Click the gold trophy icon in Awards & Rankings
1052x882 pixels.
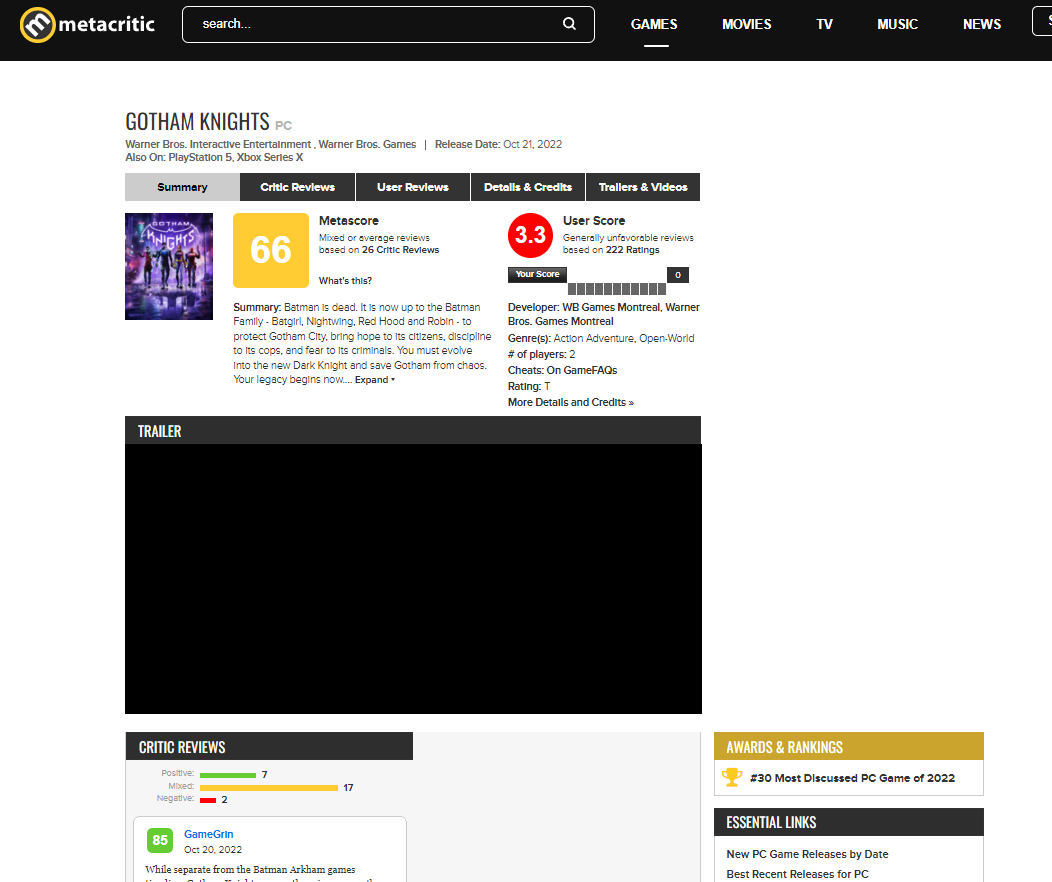click(732, 777)
